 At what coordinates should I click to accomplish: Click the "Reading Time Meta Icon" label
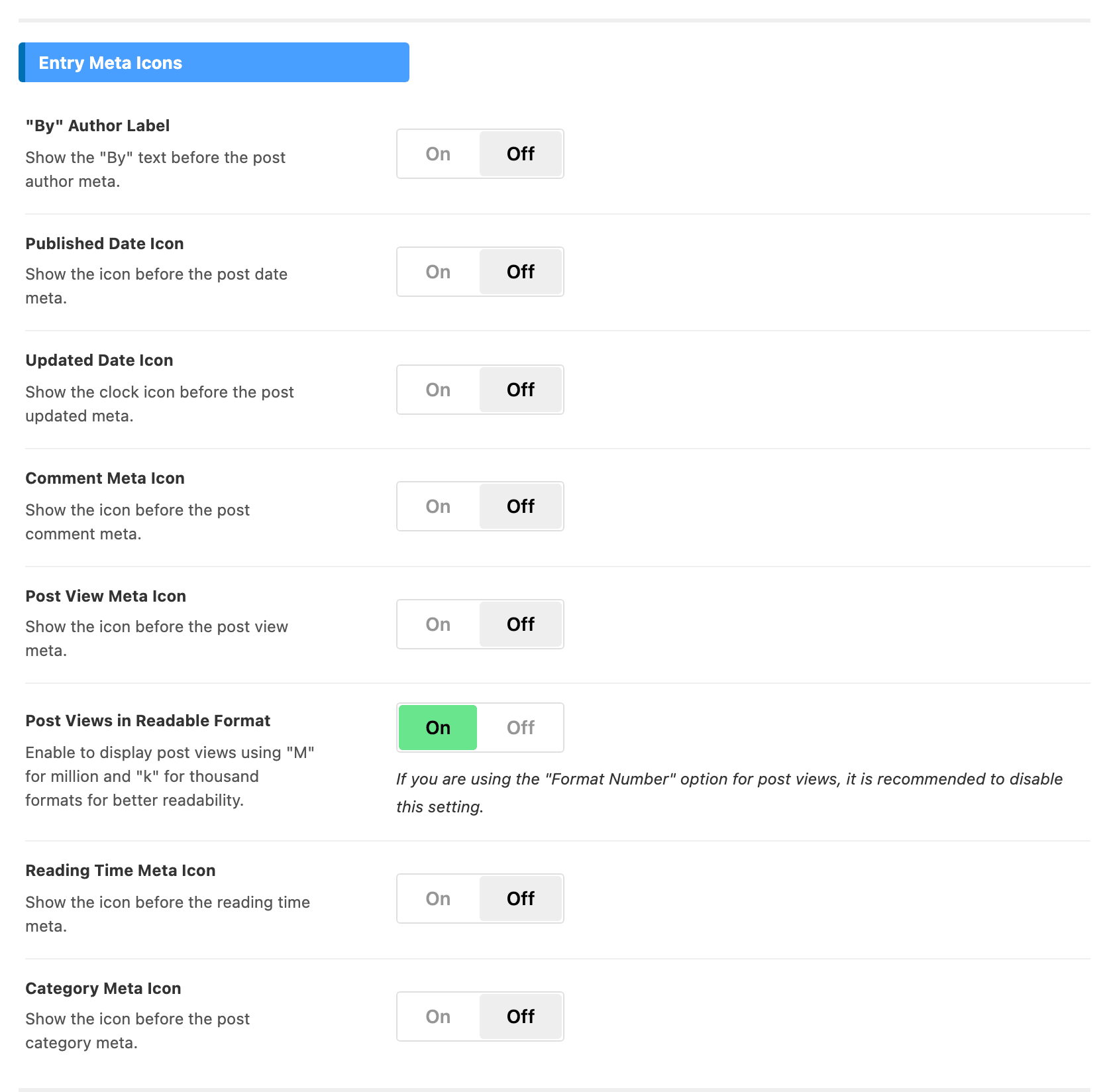point(121,871)
